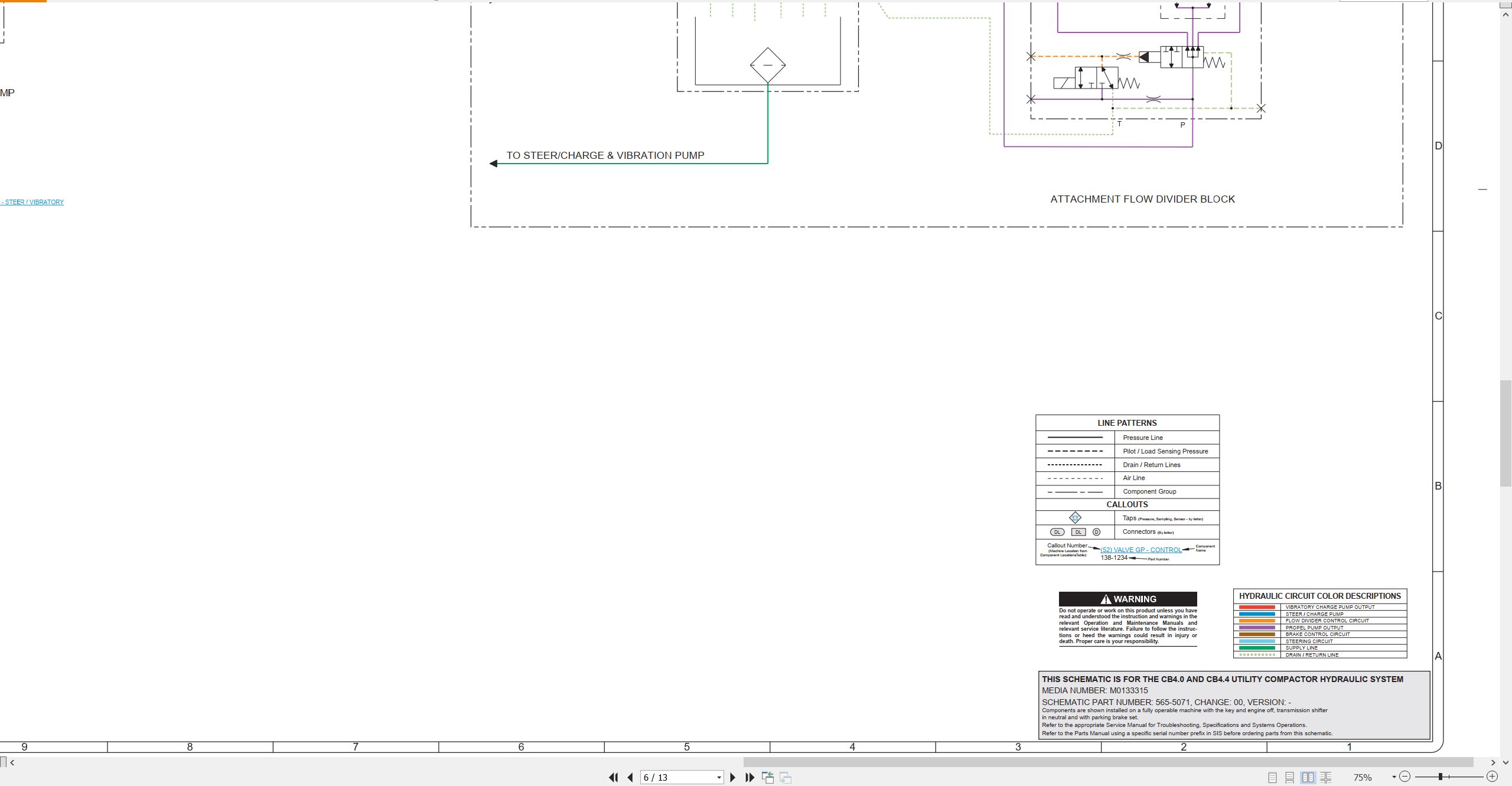This screenshot has width=1512, height=786.
Task: Click the Taps diamond YY symbol
Action: tap(1075, 518)
